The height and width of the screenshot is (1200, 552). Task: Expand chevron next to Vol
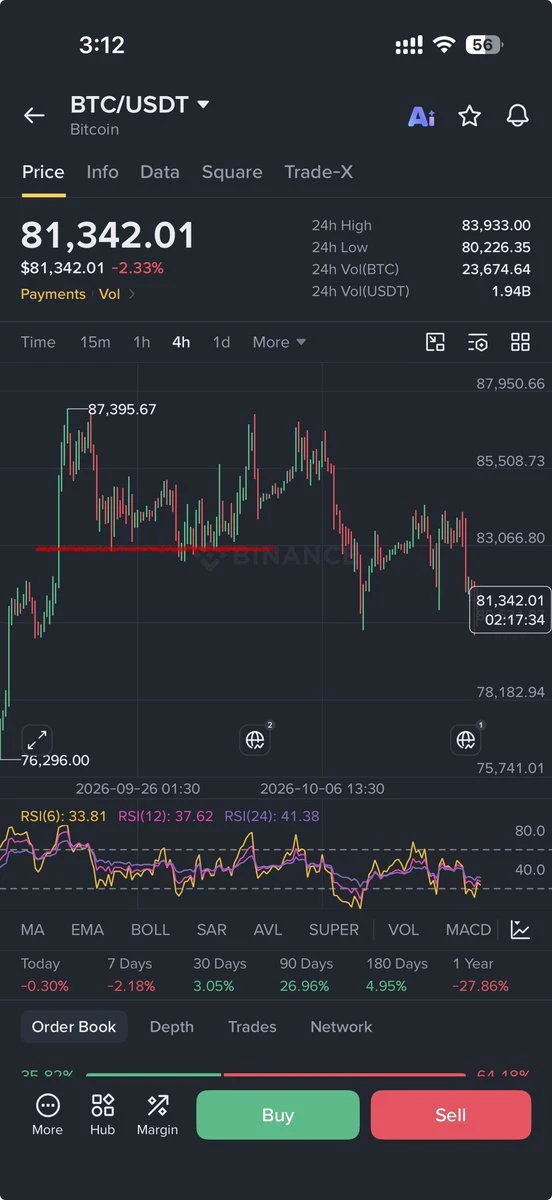coord(132,294)
